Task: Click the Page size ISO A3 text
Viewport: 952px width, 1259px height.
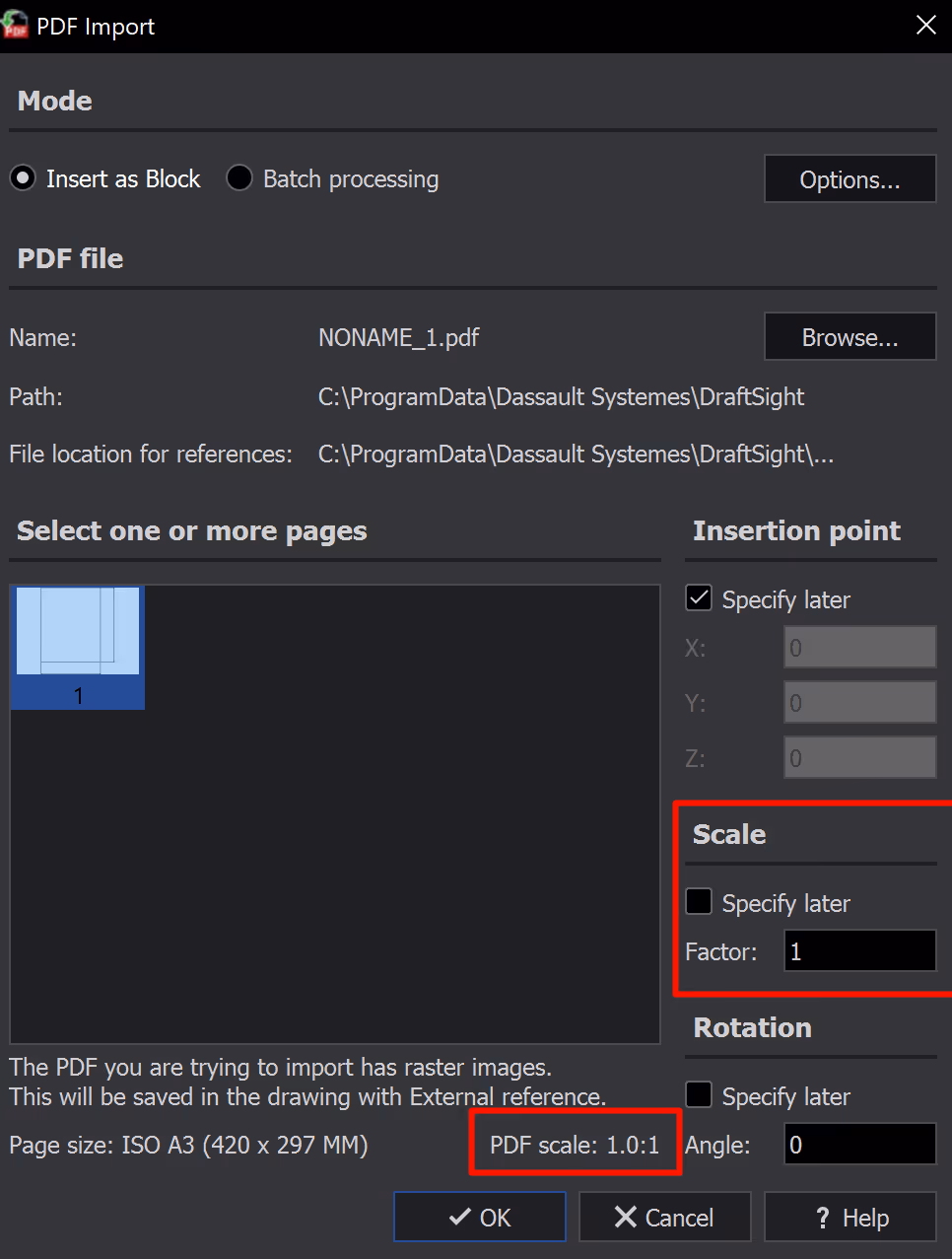Action: pos(188,1146)
